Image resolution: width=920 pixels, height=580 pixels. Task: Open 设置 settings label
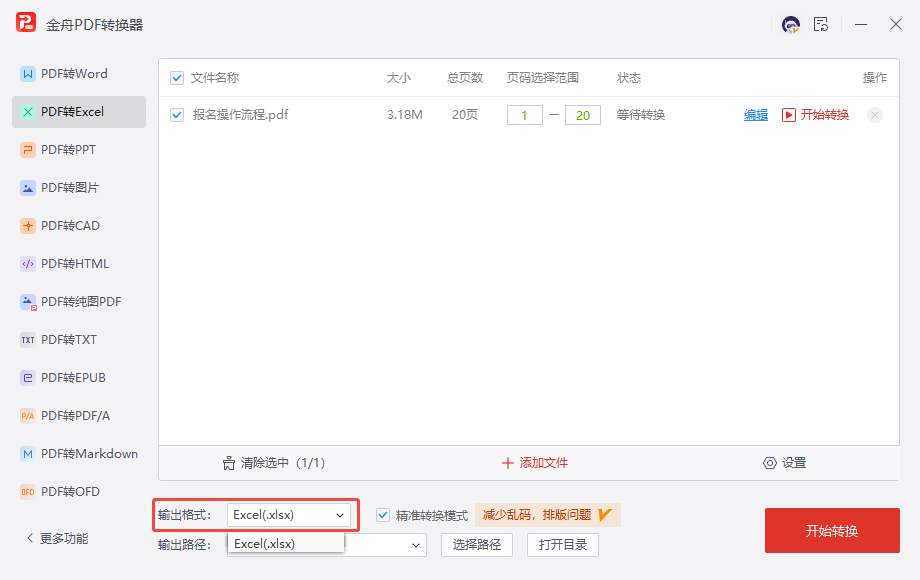click(794, 463)
